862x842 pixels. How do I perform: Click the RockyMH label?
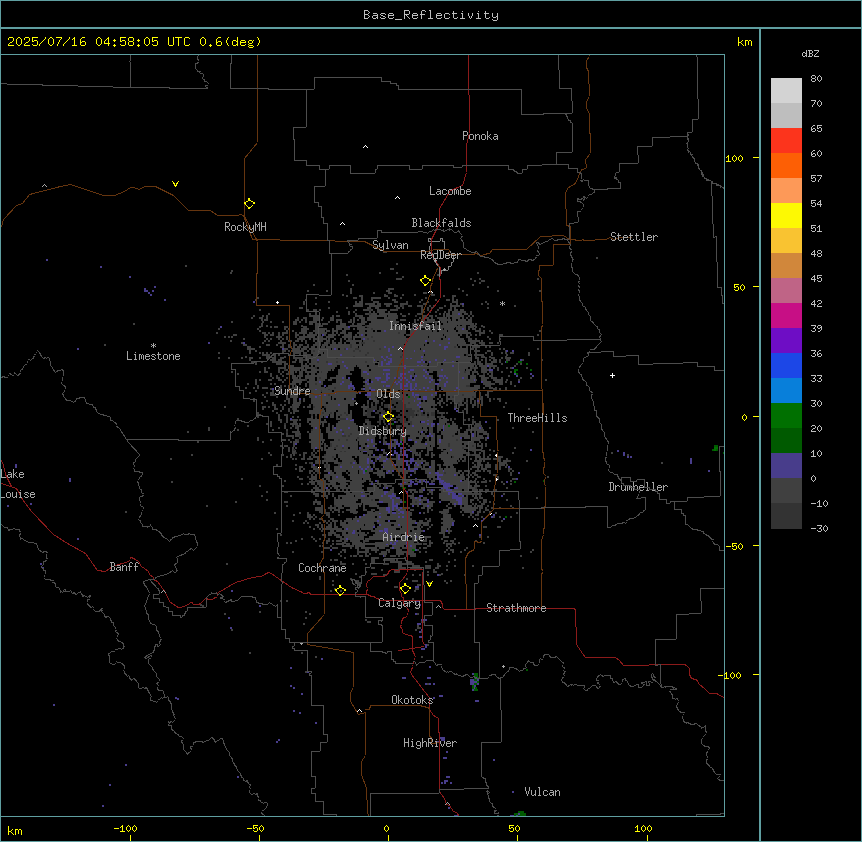(x=245, y=227)
